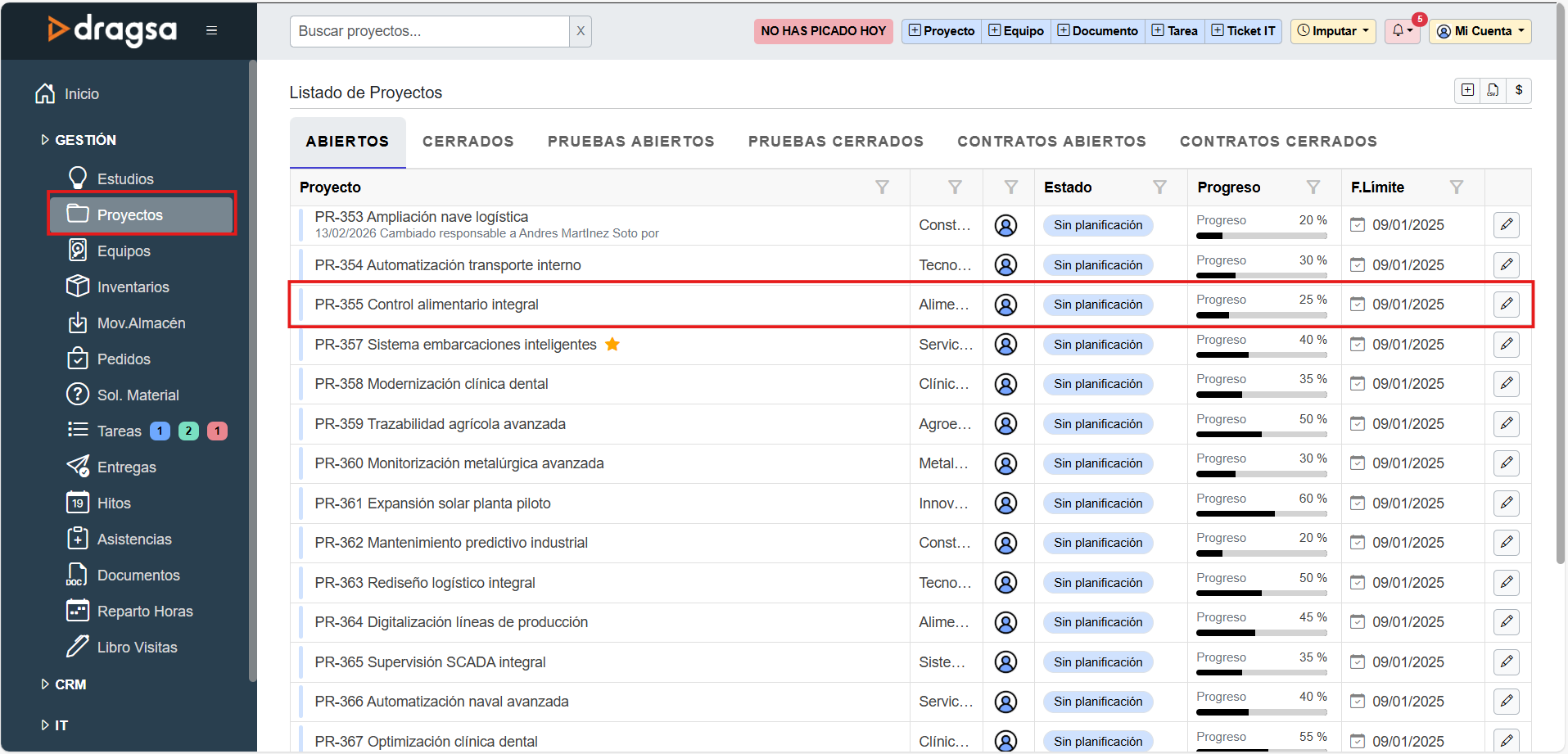Click the add project plus icon near title

click(1467, 90)
